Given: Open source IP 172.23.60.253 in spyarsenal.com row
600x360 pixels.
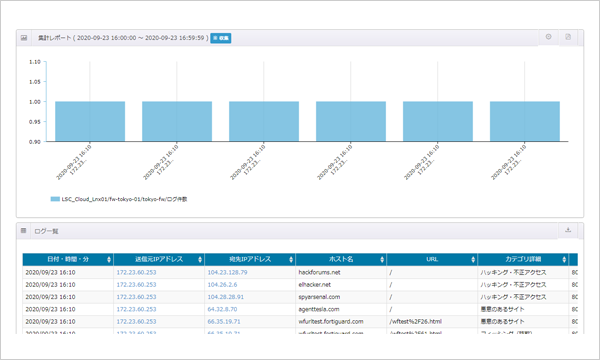Looking at the screenshot, I should [x=136, y=297].
